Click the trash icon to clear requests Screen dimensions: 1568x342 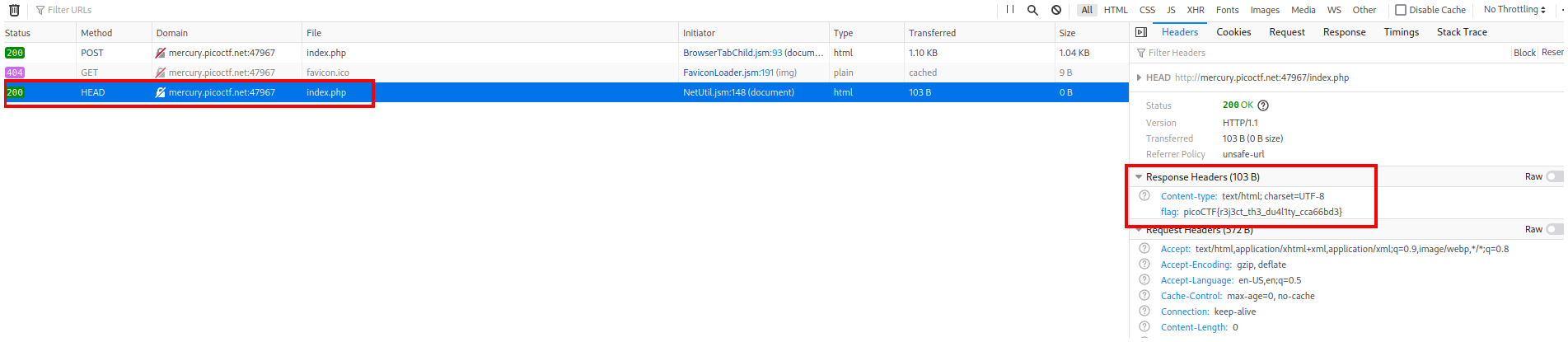tap(14, 10)
